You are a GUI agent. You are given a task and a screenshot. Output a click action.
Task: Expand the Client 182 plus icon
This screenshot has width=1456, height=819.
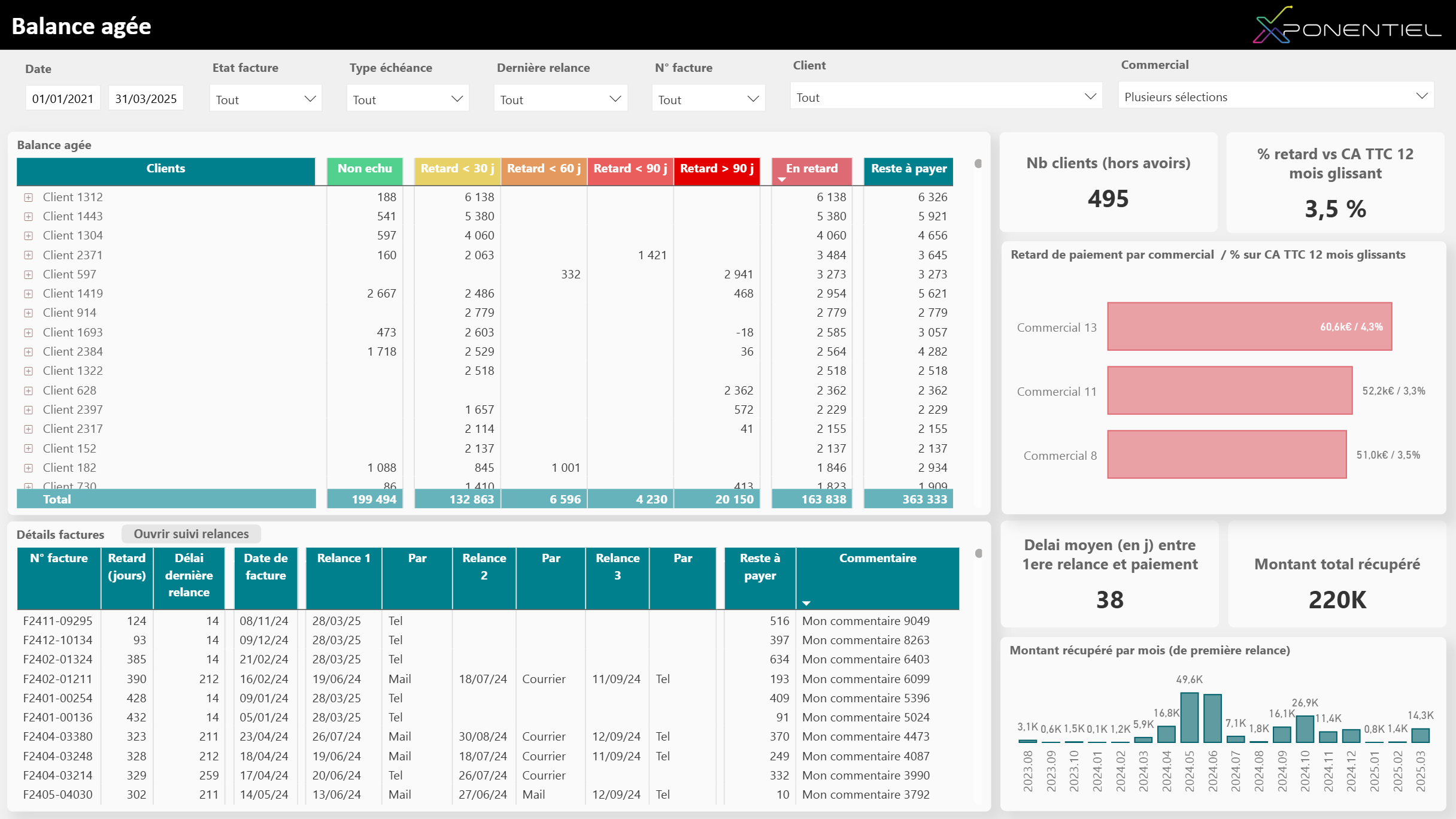click(28, 468)
